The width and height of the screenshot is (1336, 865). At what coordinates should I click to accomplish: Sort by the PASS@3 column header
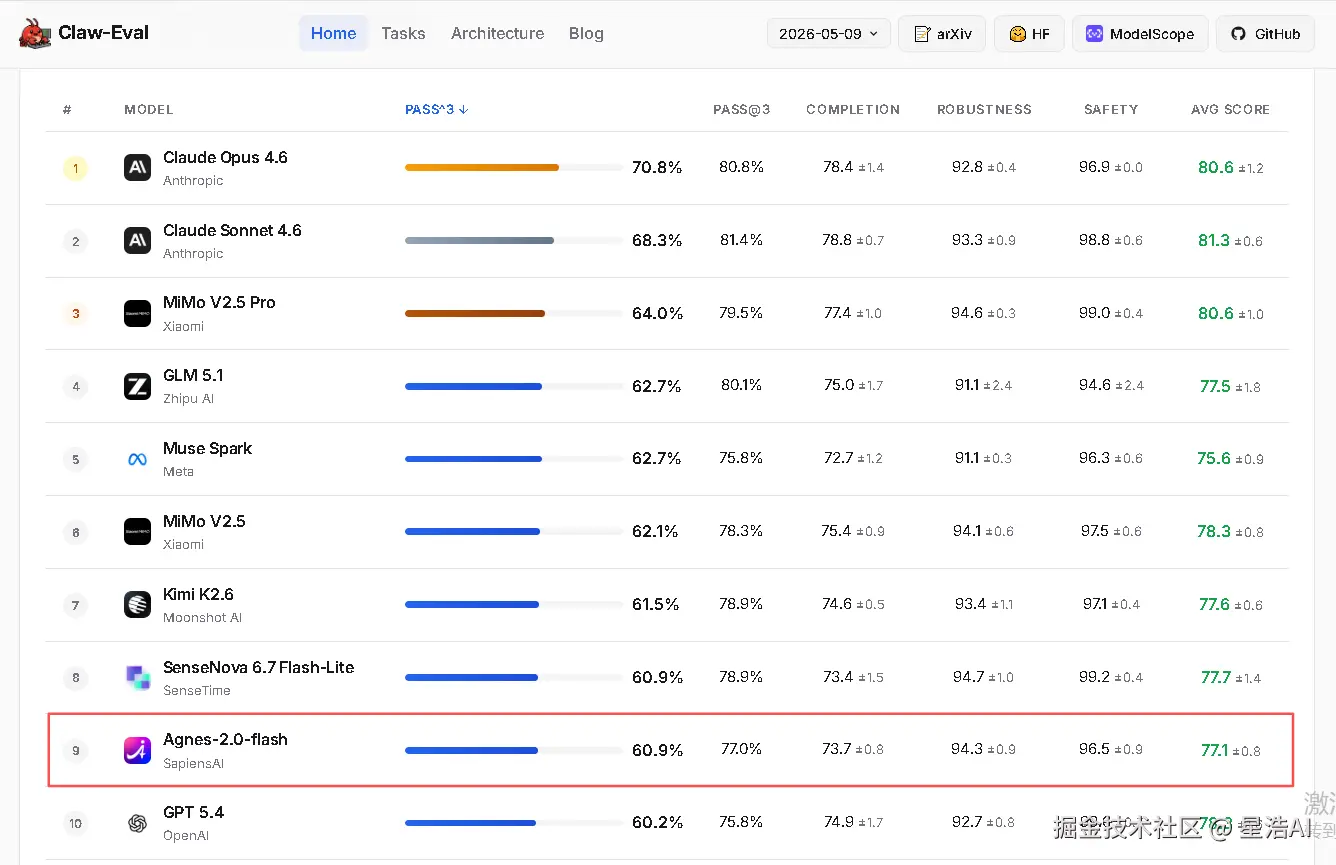click(x=741, y=109)
